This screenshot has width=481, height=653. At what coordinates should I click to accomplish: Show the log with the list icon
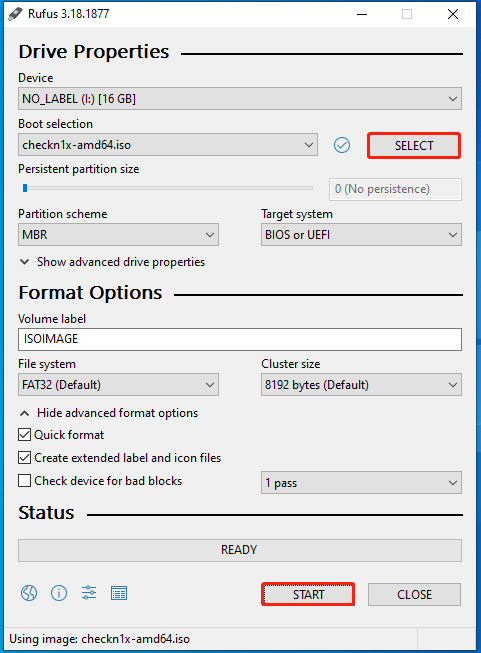tap(119, 593)
